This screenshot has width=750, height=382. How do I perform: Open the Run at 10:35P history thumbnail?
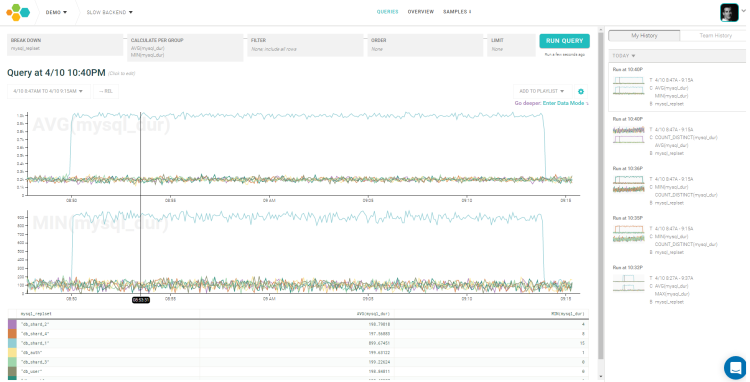(x=629, y=234)
